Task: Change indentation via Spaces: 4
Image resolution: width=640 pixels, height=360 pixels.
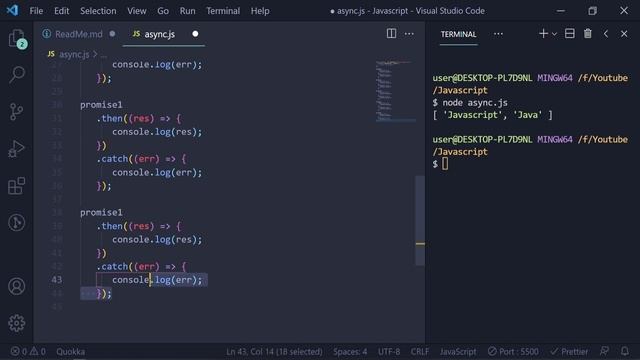Action: (350, 351)
